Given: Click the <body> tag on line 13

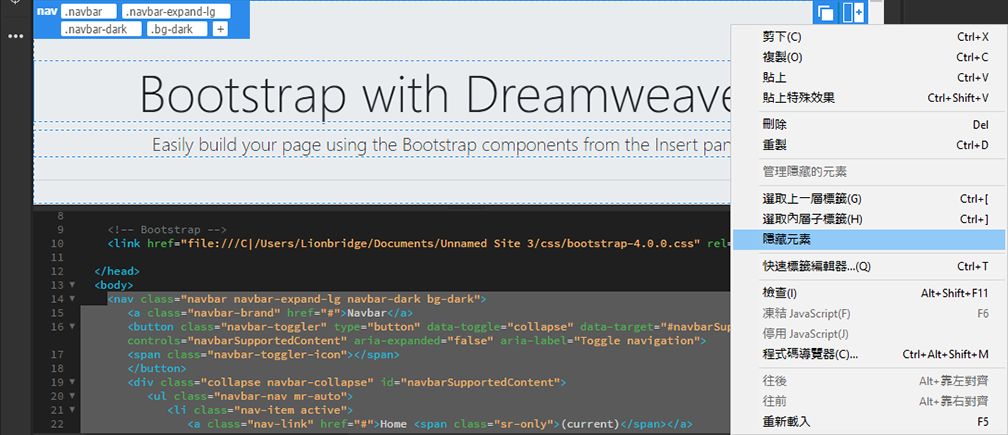Looking at the screenshot, I should tap(114, 285).
